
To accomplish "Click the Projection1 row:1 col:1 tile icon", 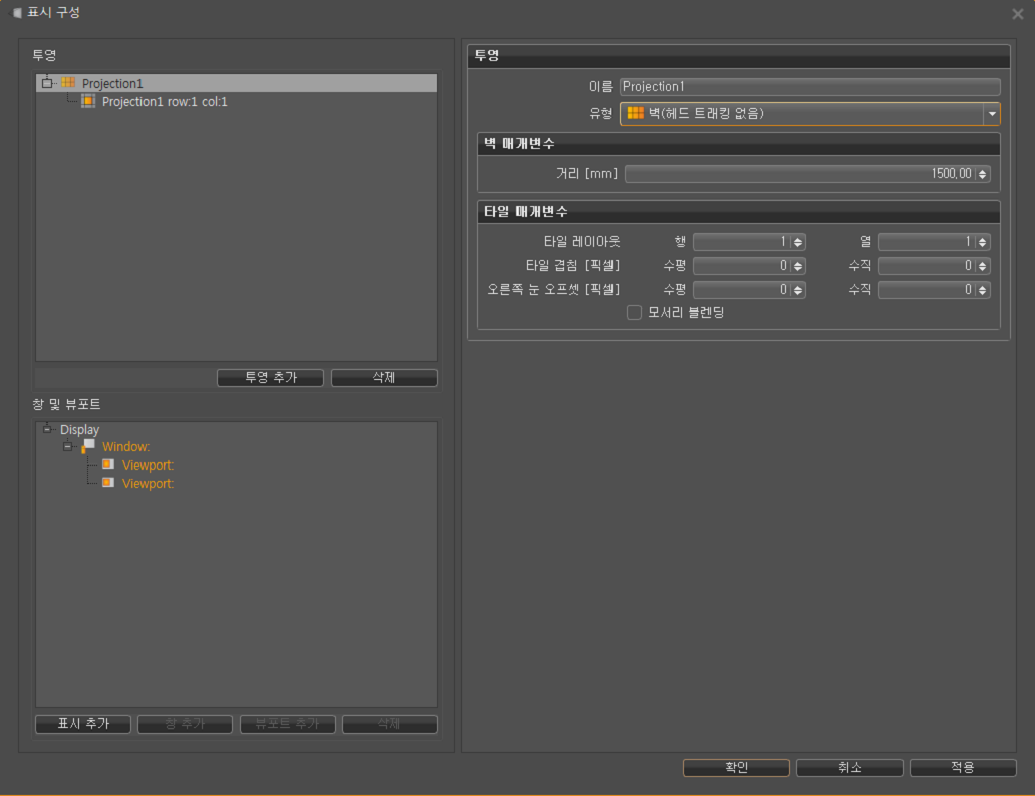I will [x=88, y=101].
